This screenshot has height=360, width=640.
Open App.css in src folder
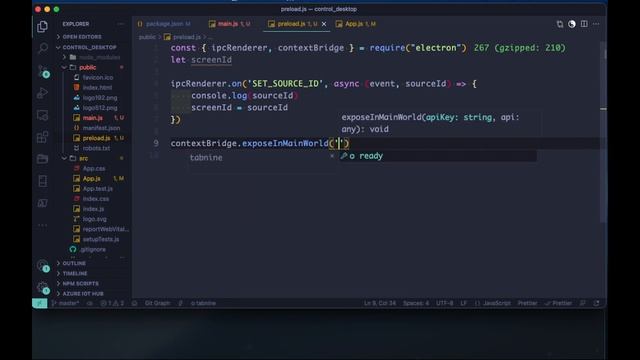[94, 169]
